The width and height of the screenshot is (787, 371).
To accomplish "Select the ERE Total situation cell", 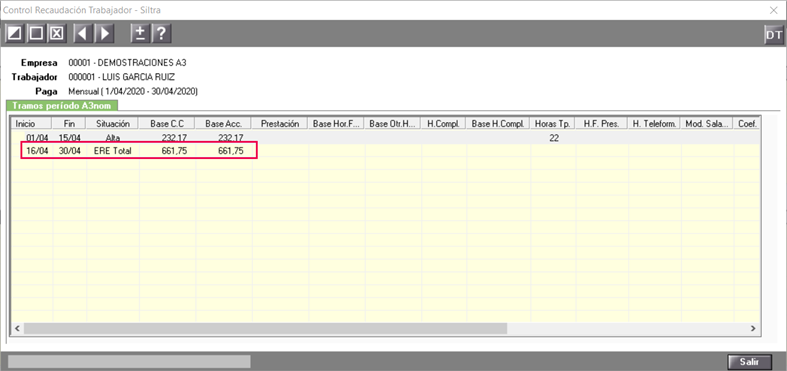I will pyautogui.click(x=113, y=151).
